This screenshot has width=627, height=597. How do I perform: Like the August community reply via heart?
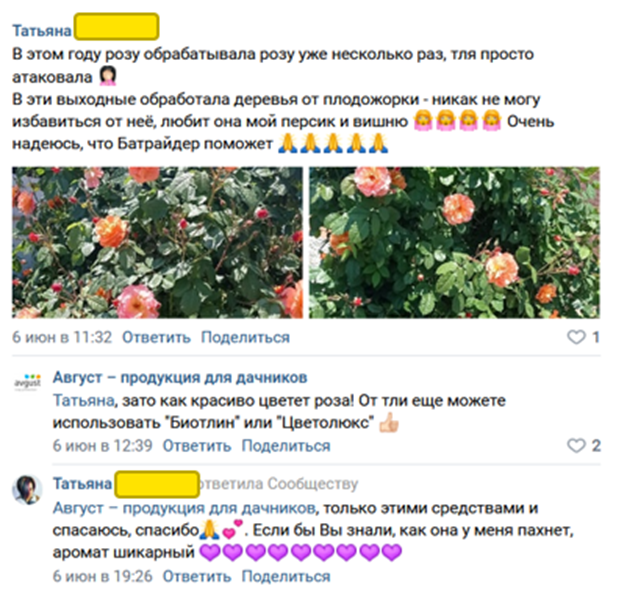coord(576,445)
